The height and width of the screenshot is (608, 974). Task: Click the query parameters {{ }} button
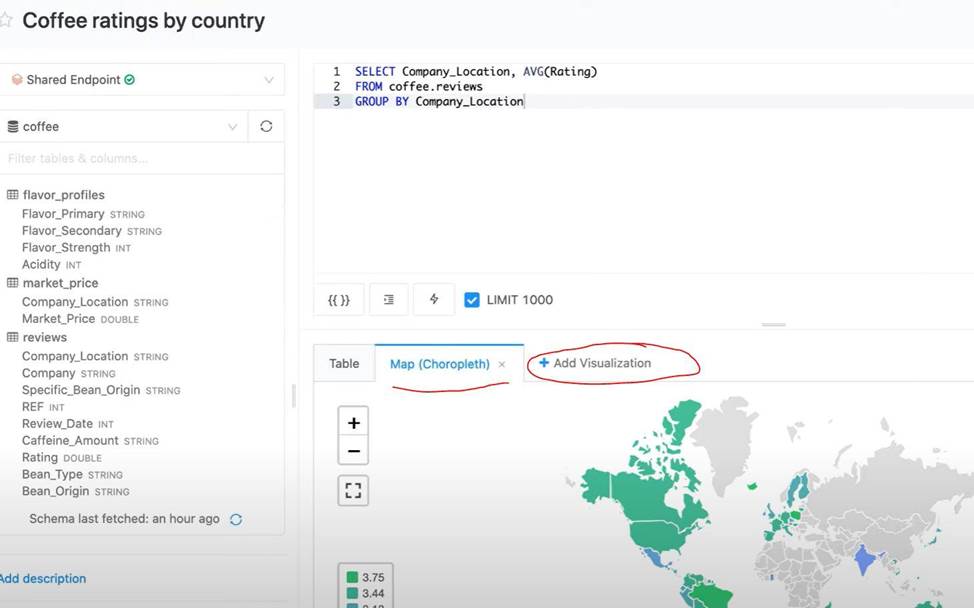339,299
